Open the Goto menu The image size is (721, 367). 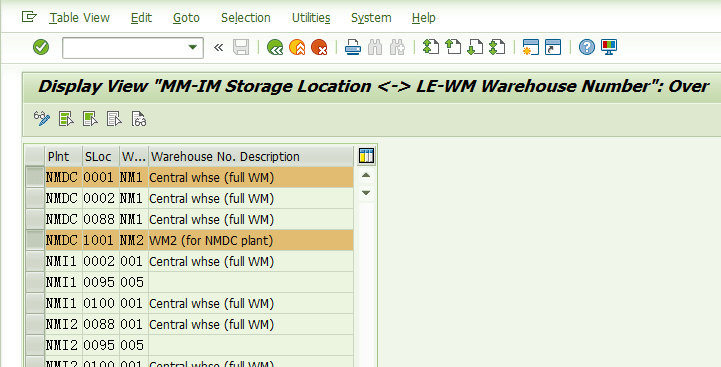pyautogui.click(x=186, y=18)
